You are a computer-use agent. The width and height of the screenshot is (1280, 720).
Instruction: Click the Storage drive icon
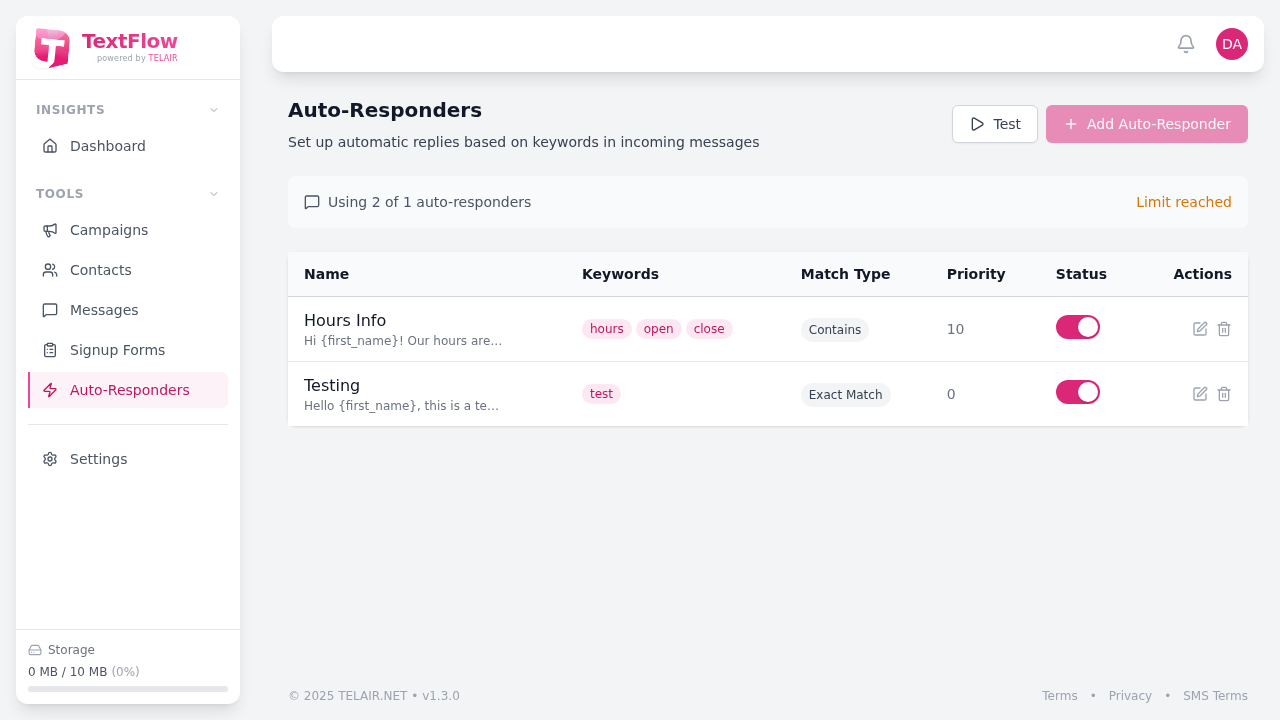[35, 650]
